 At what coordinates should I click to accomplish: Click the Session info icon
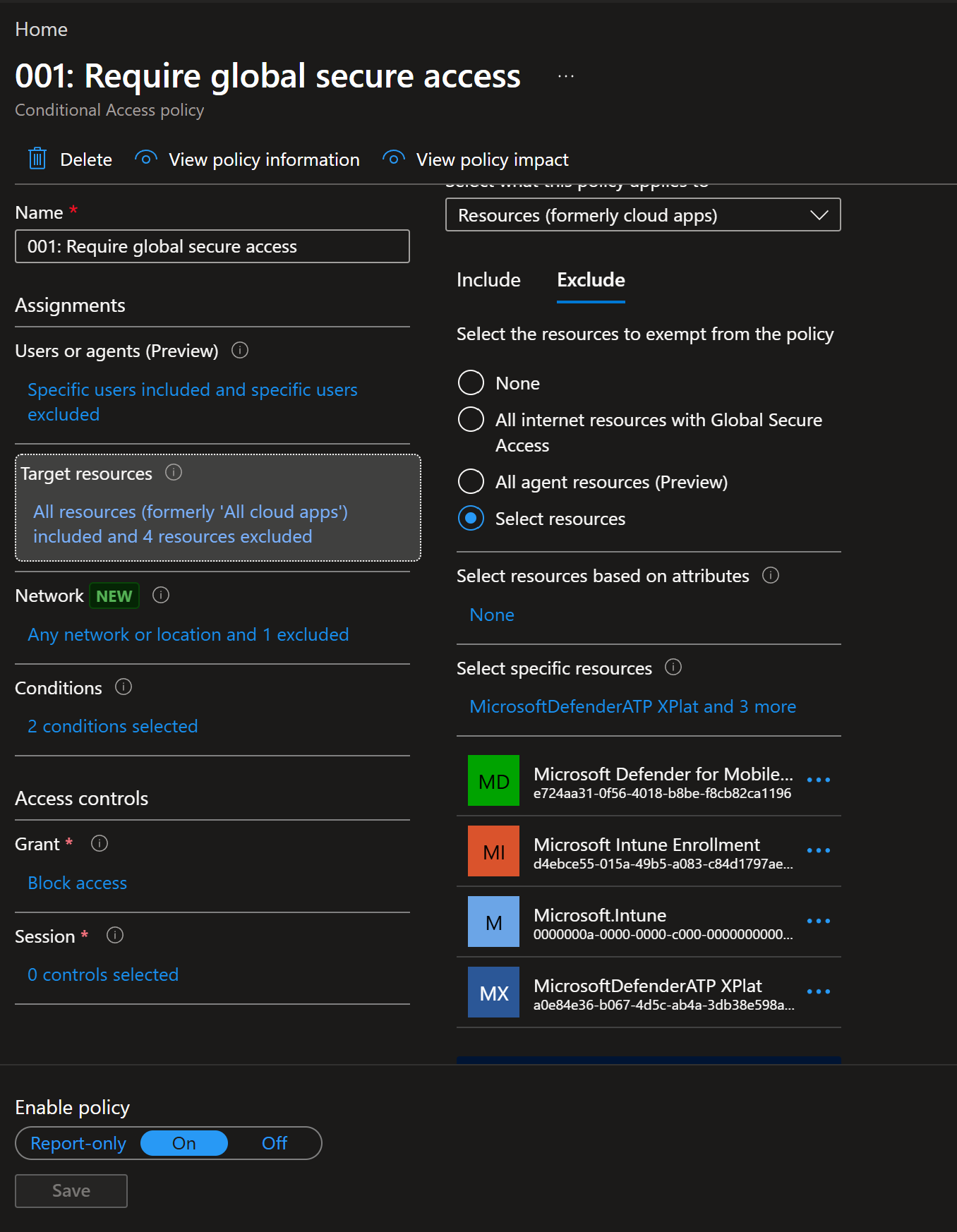[115, 935]
